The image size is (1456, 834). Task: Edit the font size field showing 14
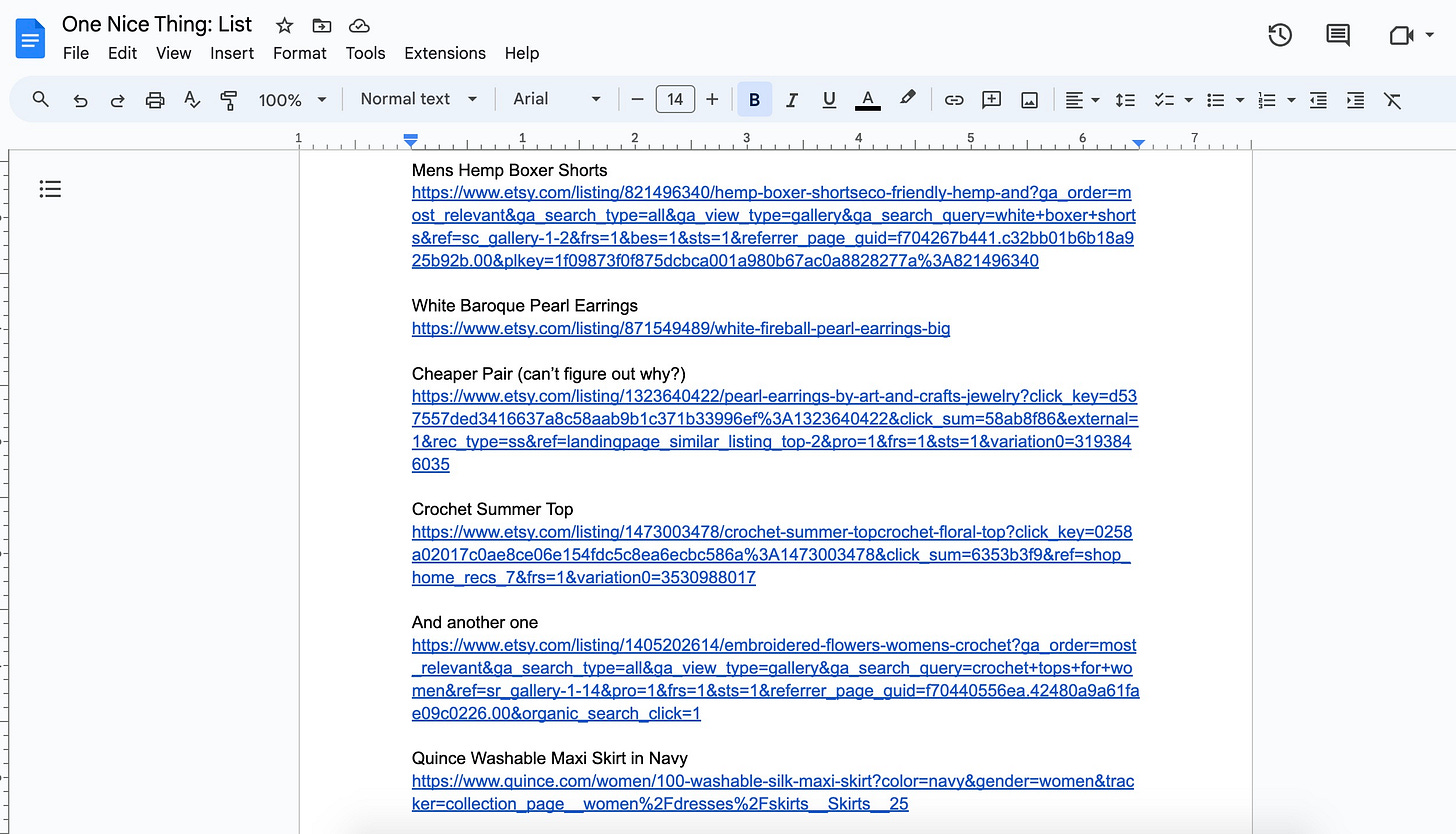click(x=675, y=99)
